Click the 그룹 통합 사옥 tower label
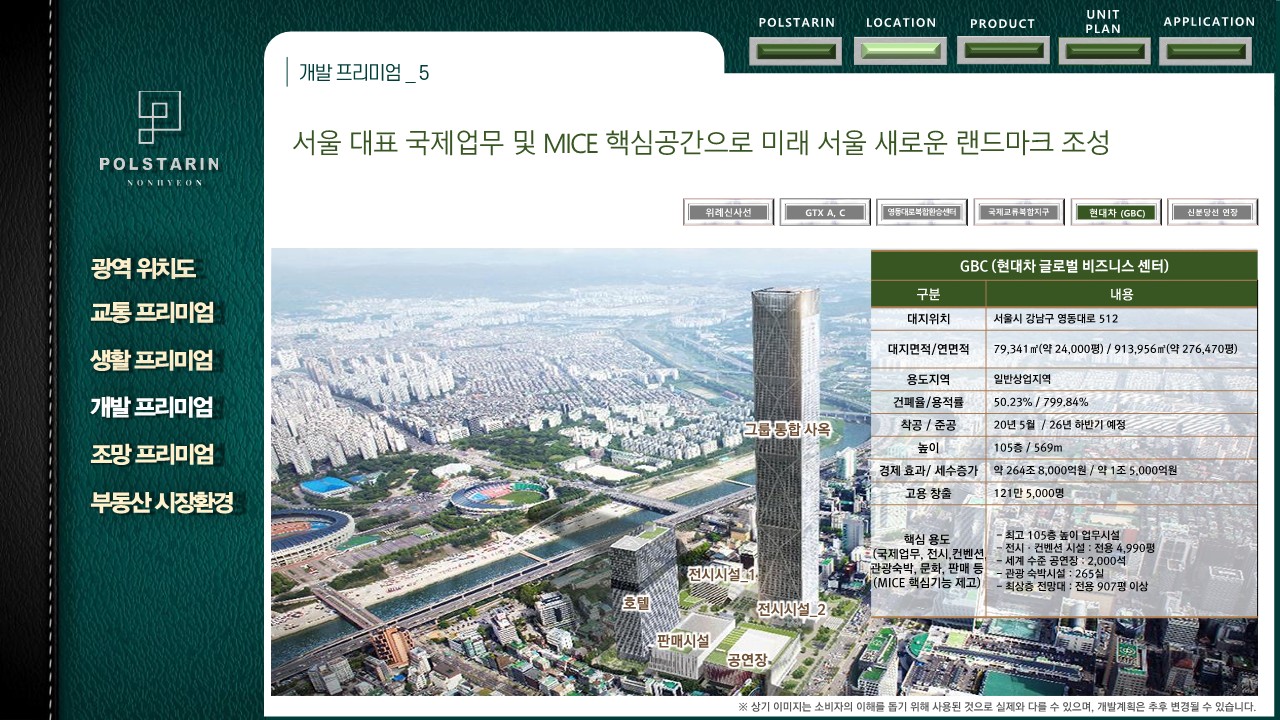The image size is (1280, 720). point(788,429)
